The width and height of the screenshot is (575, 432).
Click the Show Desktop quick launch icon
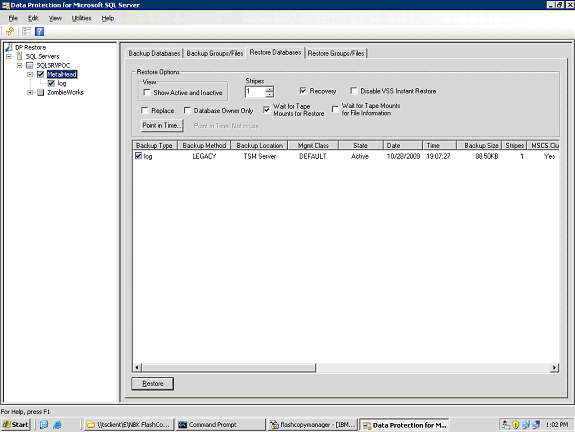click(44, 425)
